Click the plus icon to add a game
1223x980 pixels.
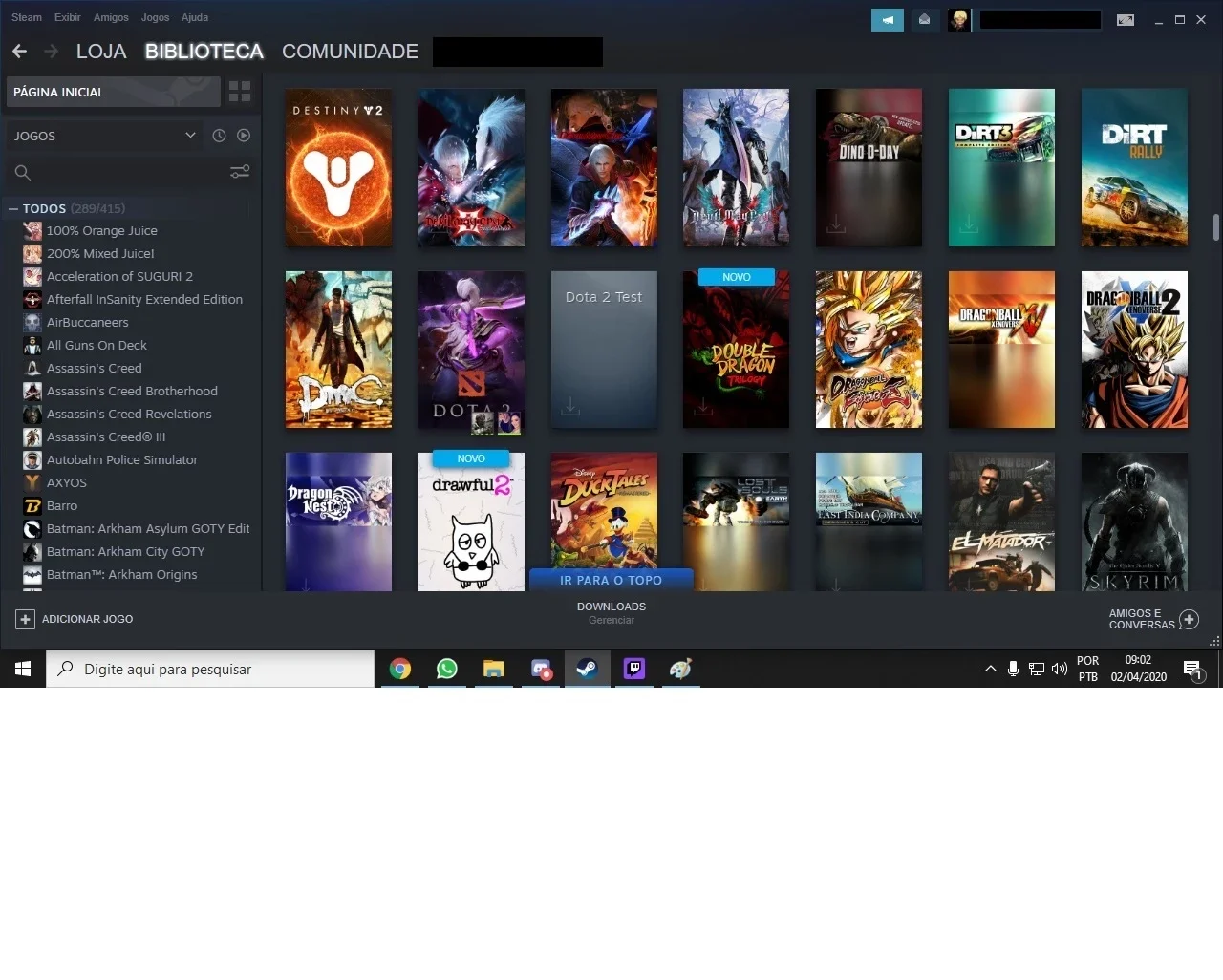click(25, 619)
